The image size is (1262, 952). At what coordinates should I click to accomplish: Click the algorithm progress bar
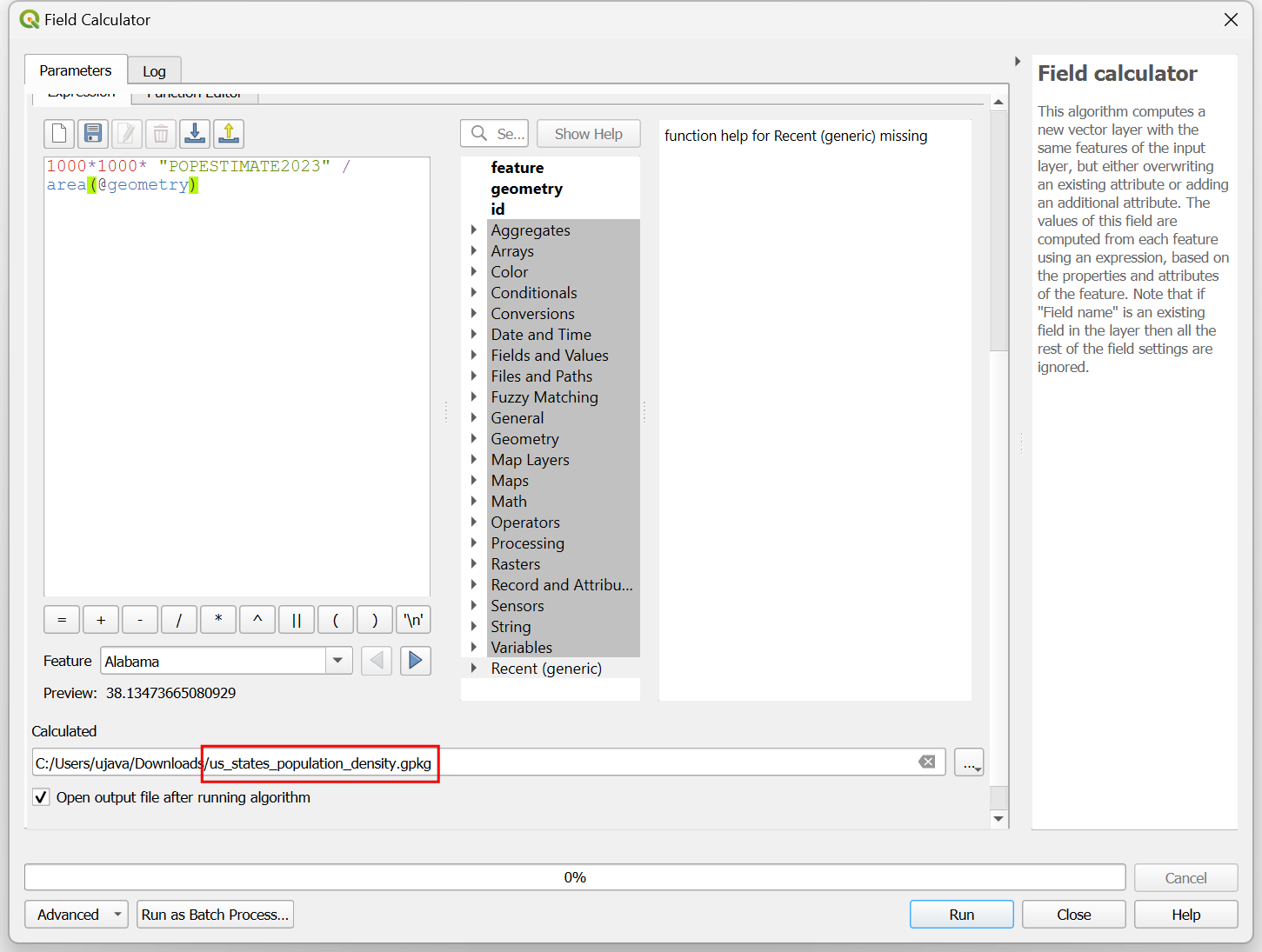[575, 877]
